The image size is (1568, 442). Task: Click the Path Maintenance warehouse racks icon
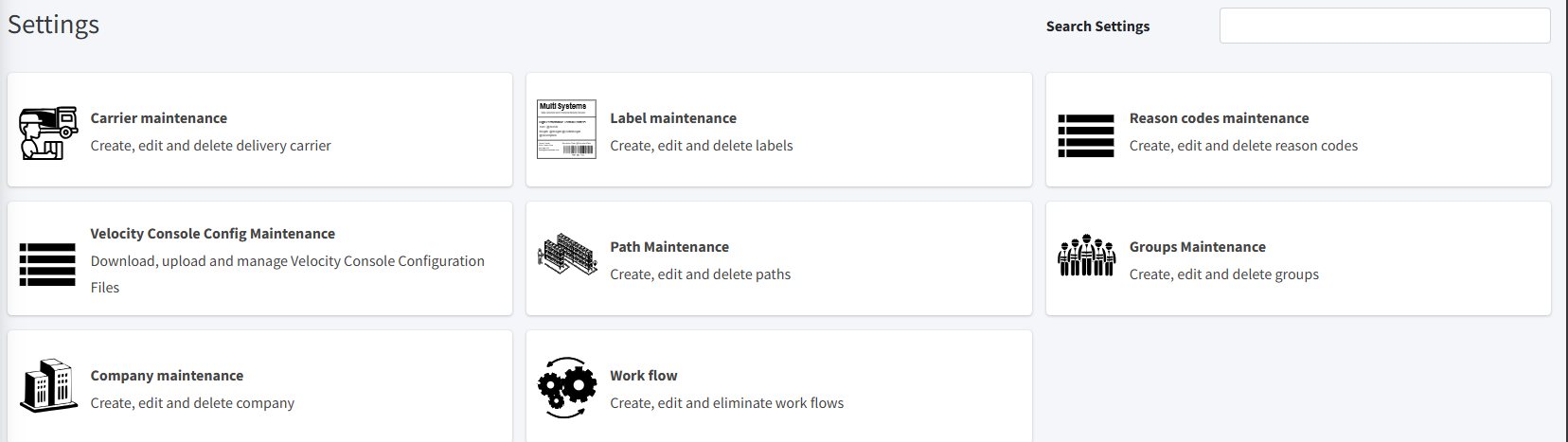pos(567,255)
